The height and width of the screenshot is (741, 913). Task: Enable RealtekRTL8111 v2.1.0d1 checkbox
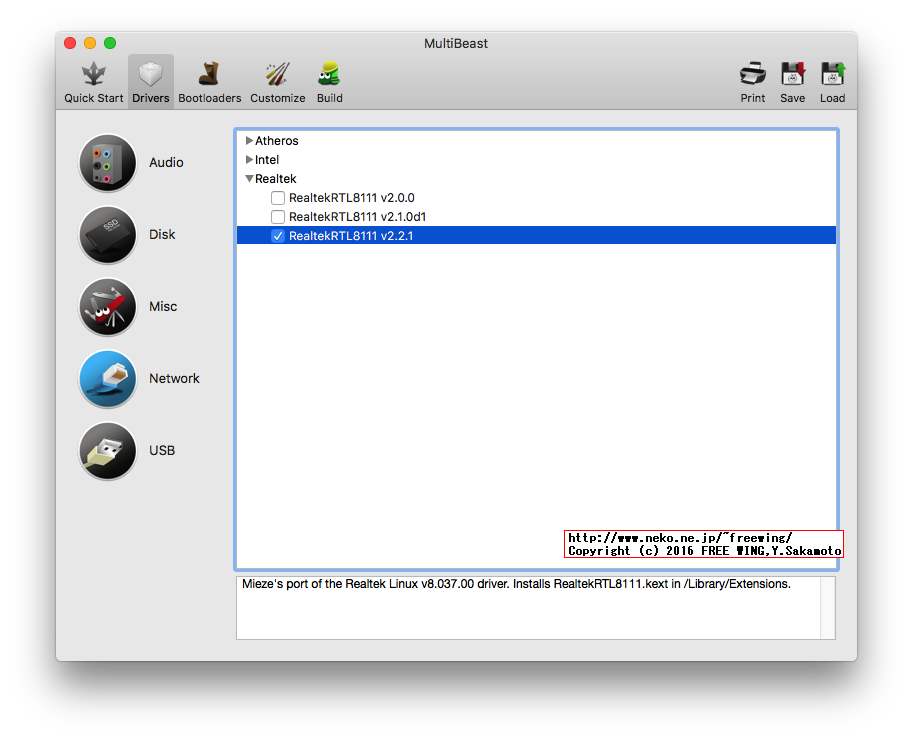tap(278, 217)
